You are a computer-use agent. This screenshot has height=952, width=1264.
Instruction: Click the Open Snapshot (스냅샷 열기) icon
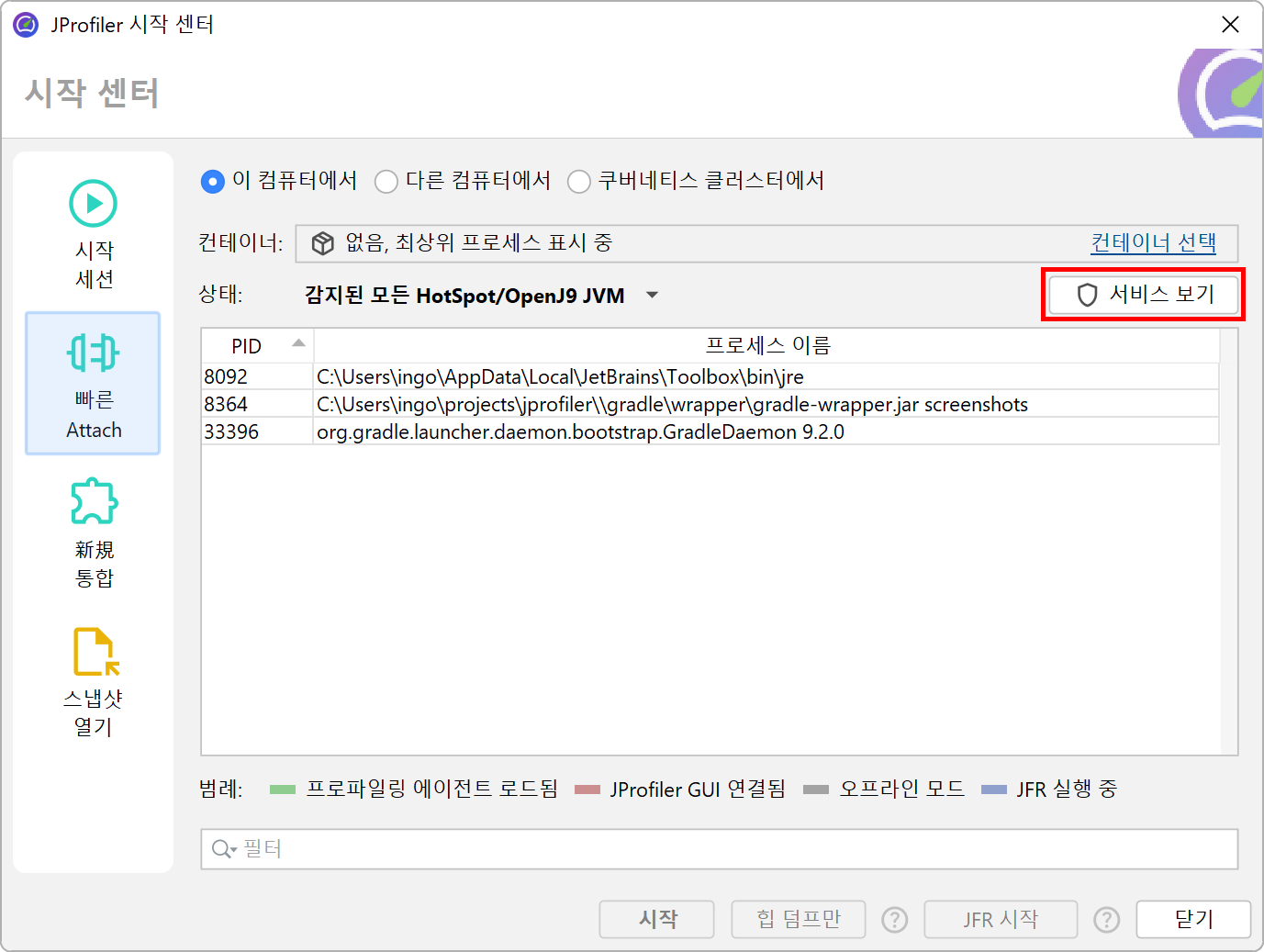tap(95, 652)
